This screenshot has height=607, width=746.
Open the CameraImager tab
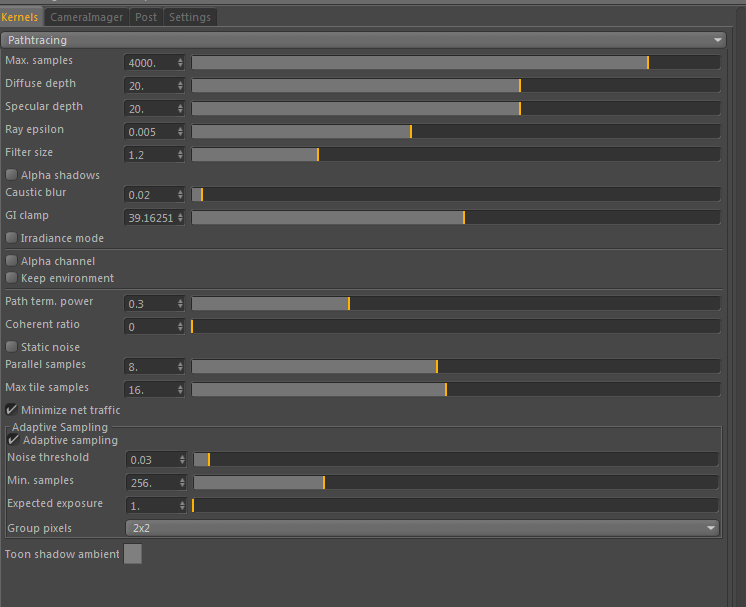coord(87,17)
